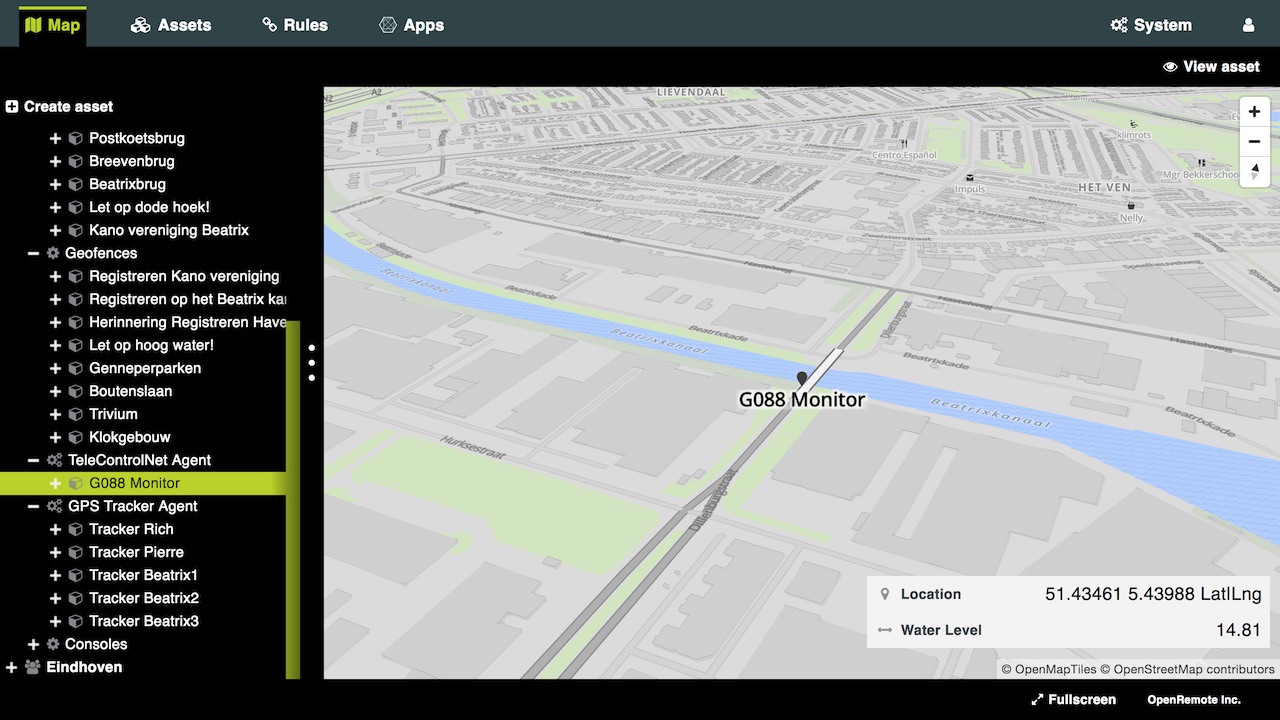This screenshot has width=1280, height=720.
Task: Click the Consoles gear icon
Action: [53, 644]
